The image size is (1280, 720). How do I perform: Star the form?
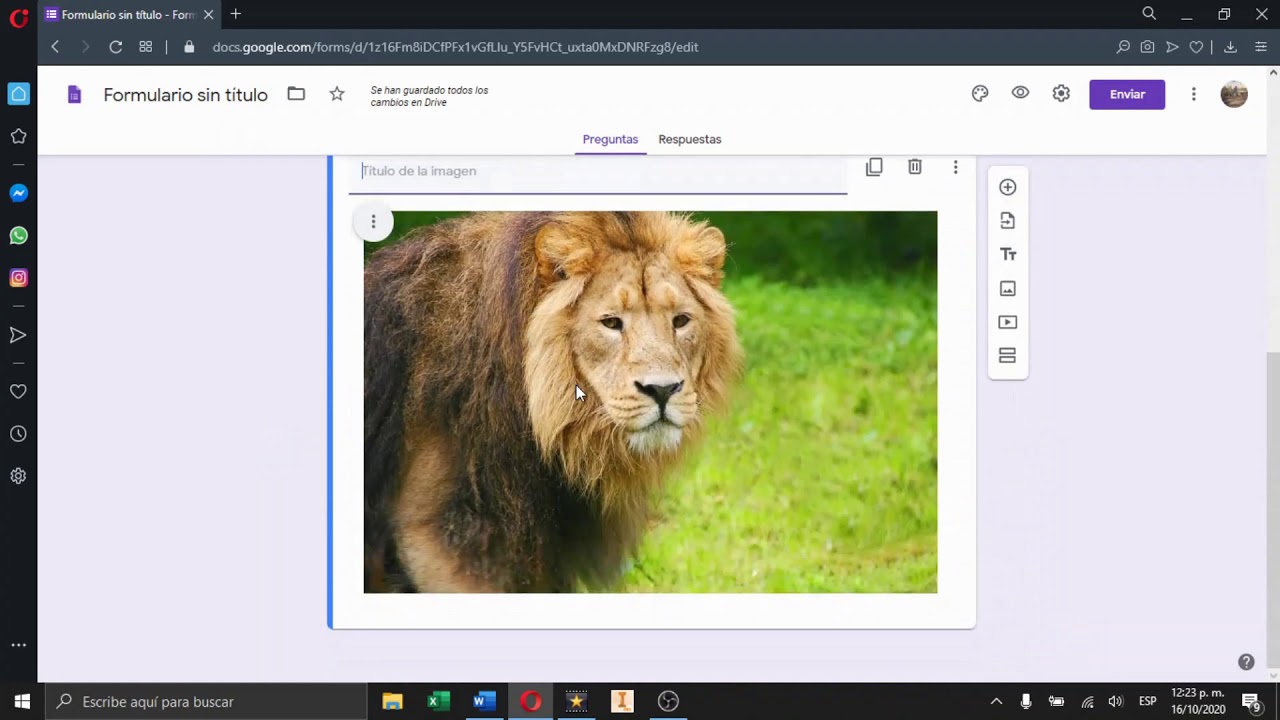(337, 94)
